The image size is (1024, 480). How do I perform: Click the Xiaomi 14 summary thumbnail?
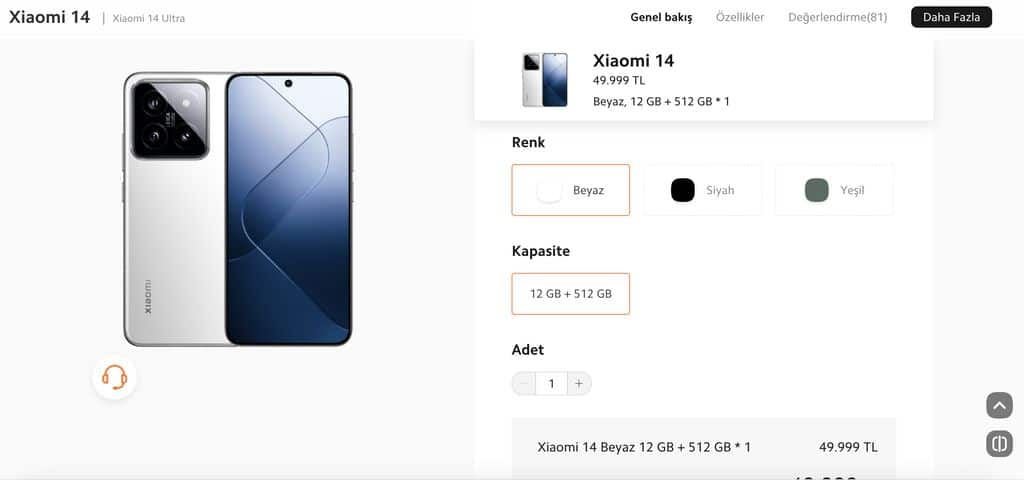[x=545, y=80]
